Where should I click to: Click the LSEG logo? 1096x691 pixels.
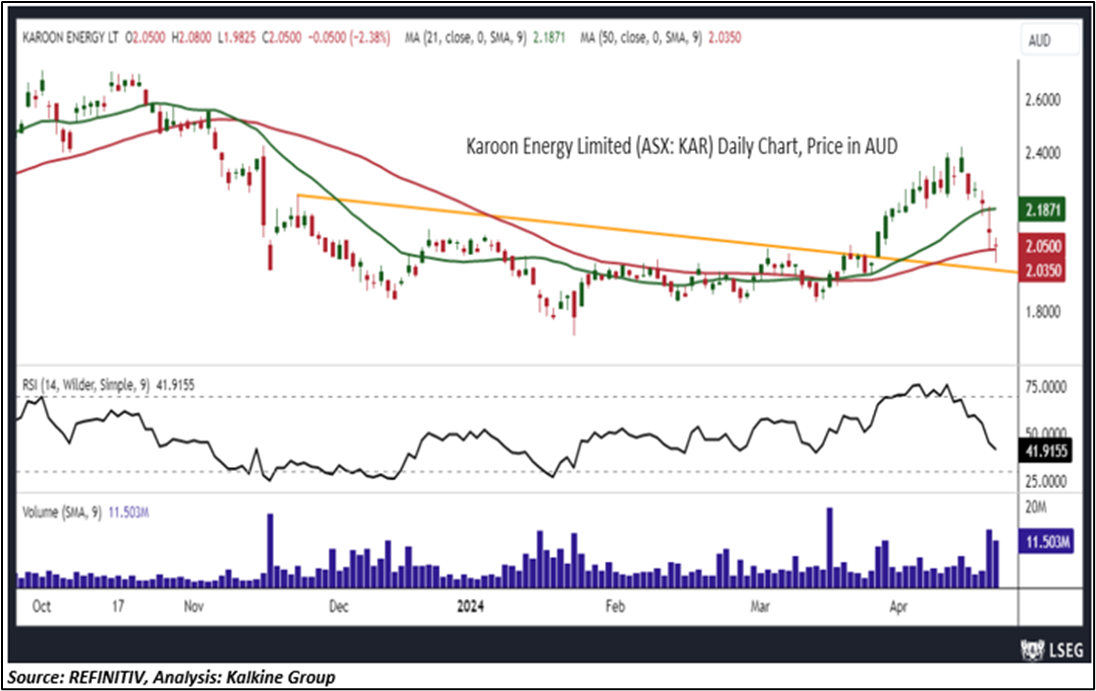click(x=1052, y=649)
